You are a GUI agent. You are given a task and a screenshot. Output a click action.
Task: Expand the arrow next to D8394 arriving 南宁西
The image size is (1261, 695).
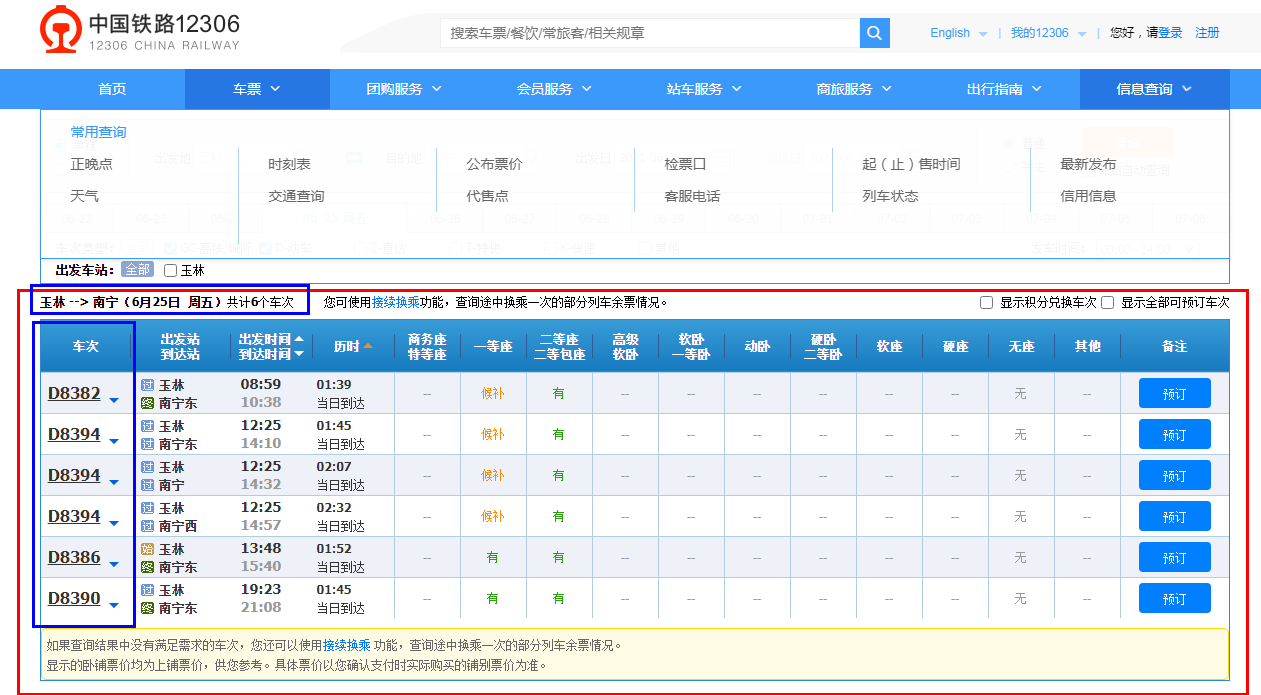click(113, 523)
